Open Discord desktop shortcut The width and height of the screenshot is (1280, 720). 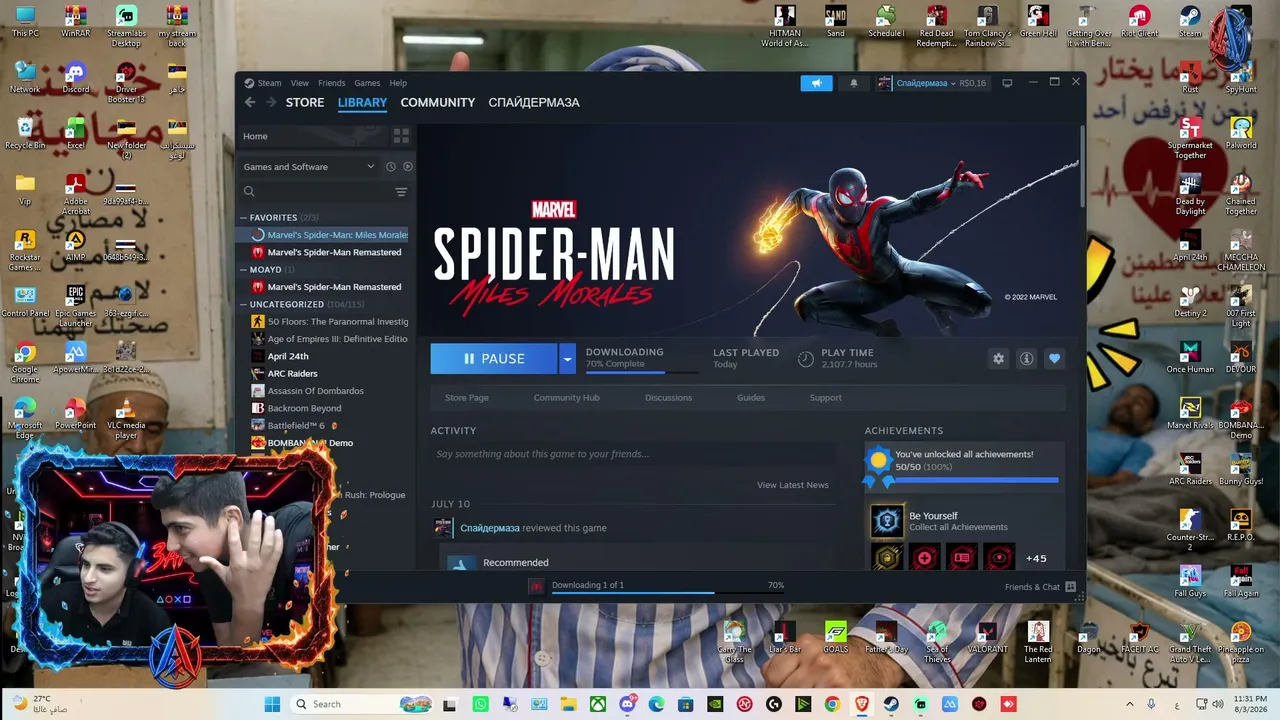point(76,78)
